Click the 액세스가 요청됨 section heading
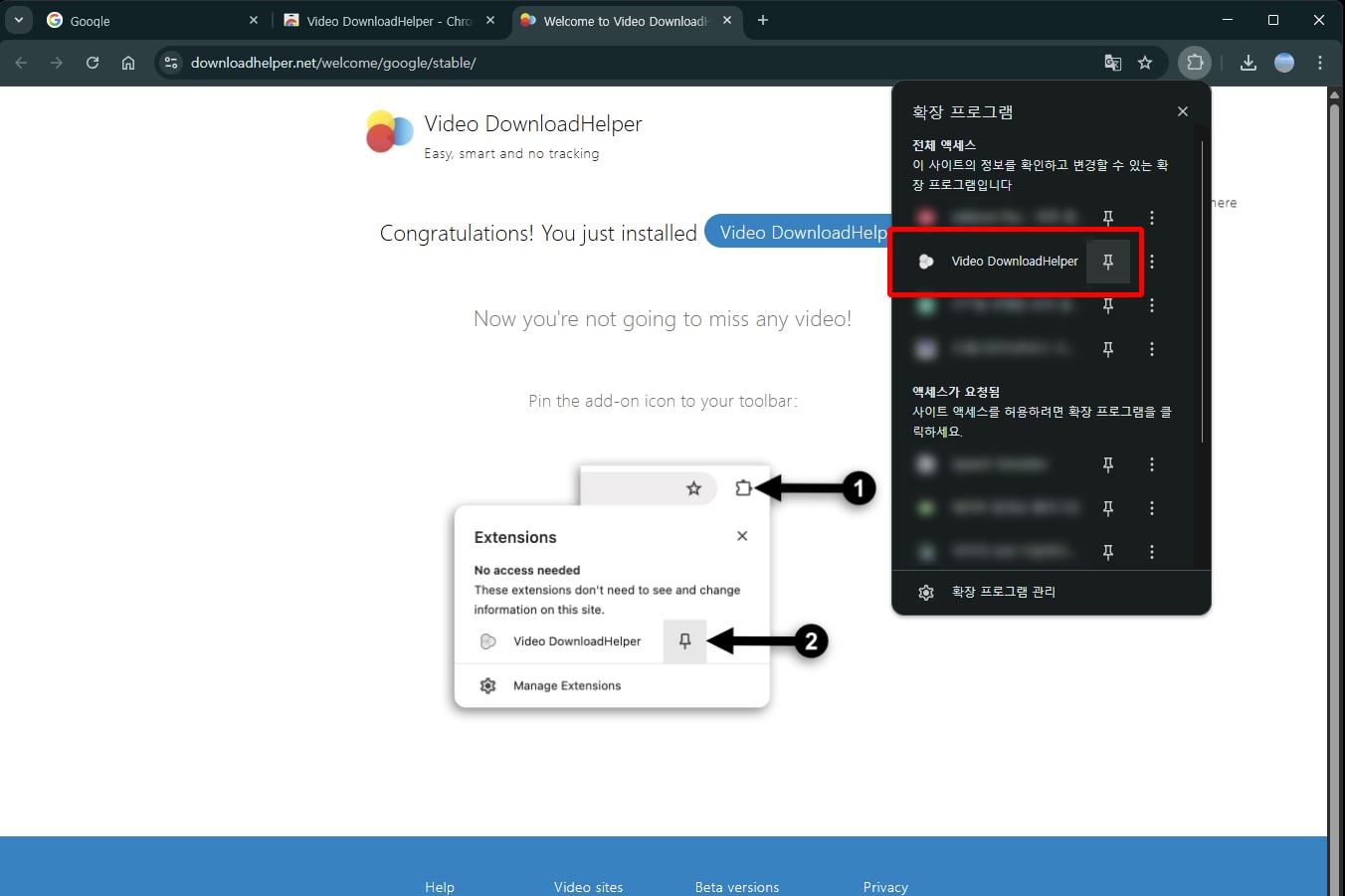This screenshot has height=896, width=1345. pos(956,392)
